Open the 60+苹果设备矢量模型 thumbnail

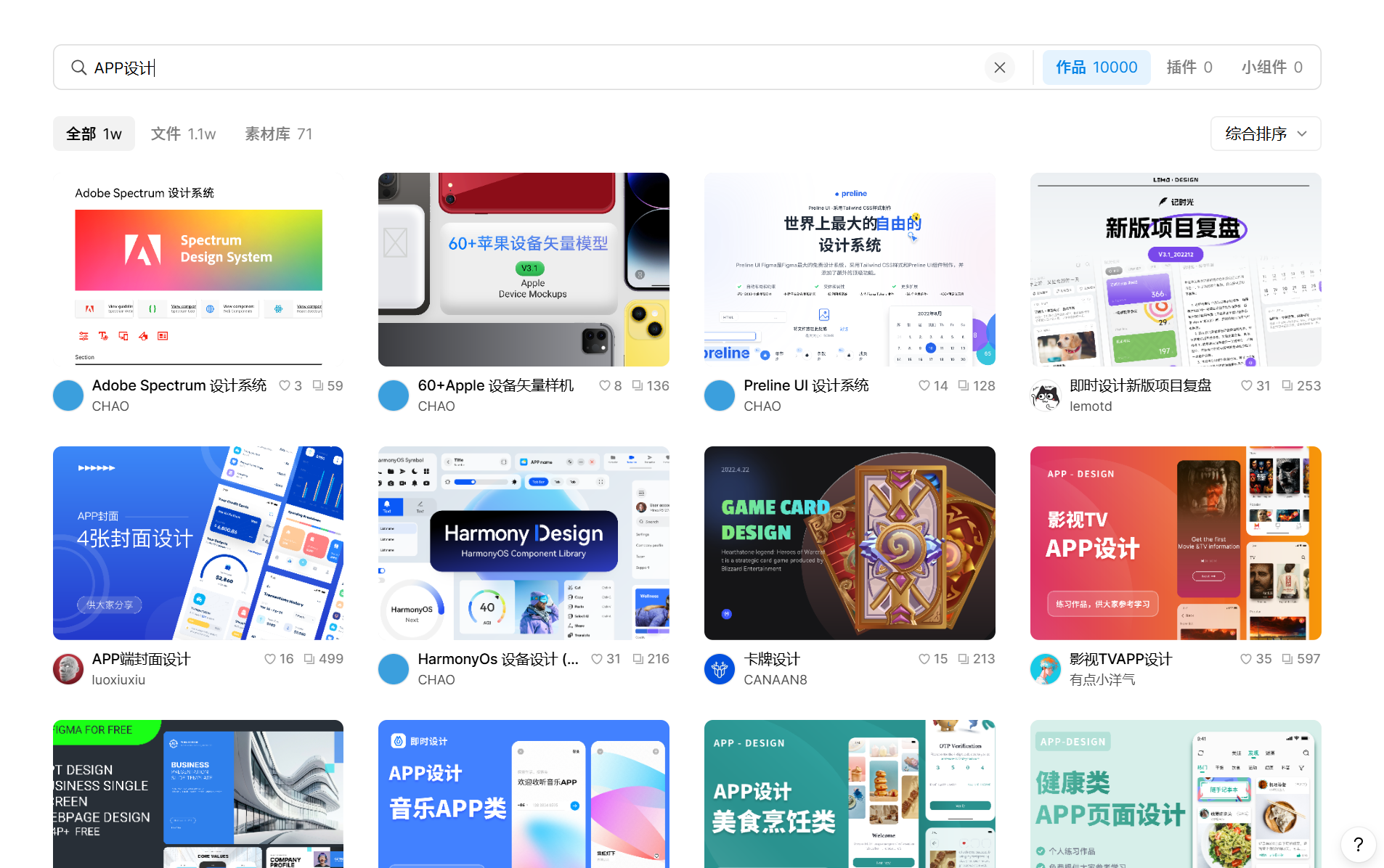[x=524, y=269]
